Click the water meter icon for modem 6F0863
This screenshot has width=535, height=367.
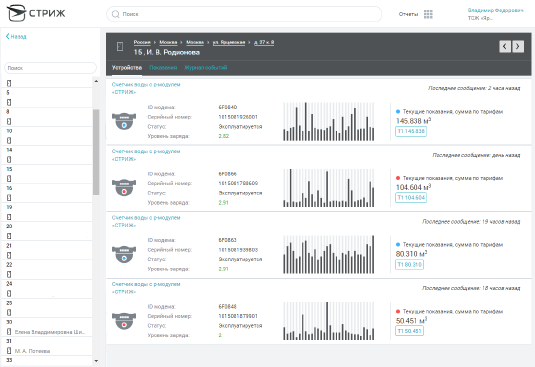coord(124,254)
